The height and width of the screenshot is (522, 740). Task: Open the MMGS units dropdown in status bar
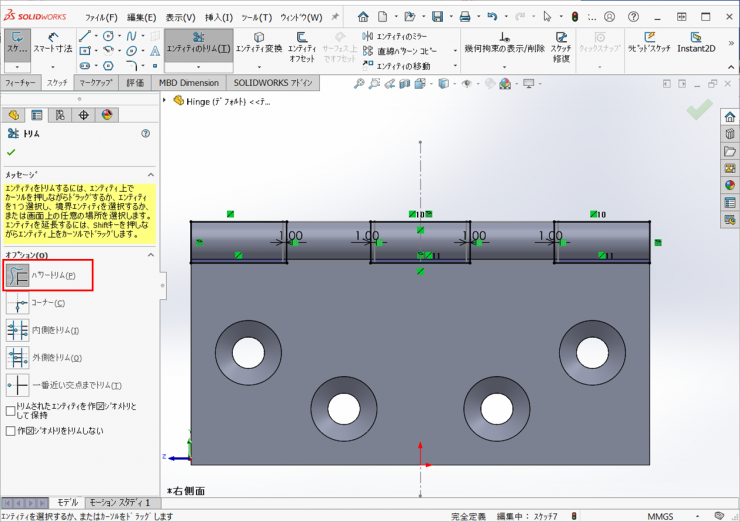pos(661,516)
